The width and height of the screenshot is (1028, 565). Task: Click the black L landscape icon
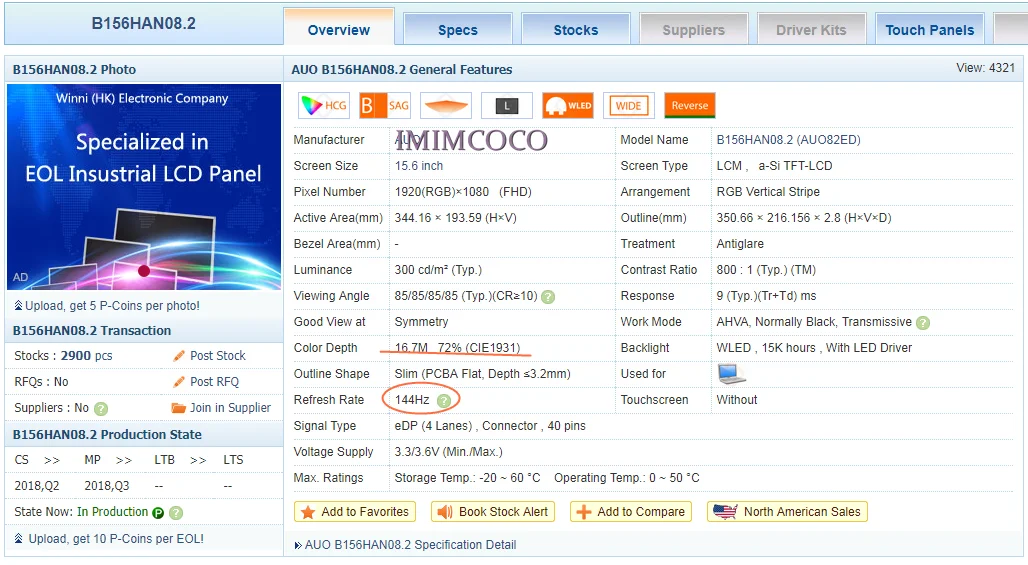point(507,106)
